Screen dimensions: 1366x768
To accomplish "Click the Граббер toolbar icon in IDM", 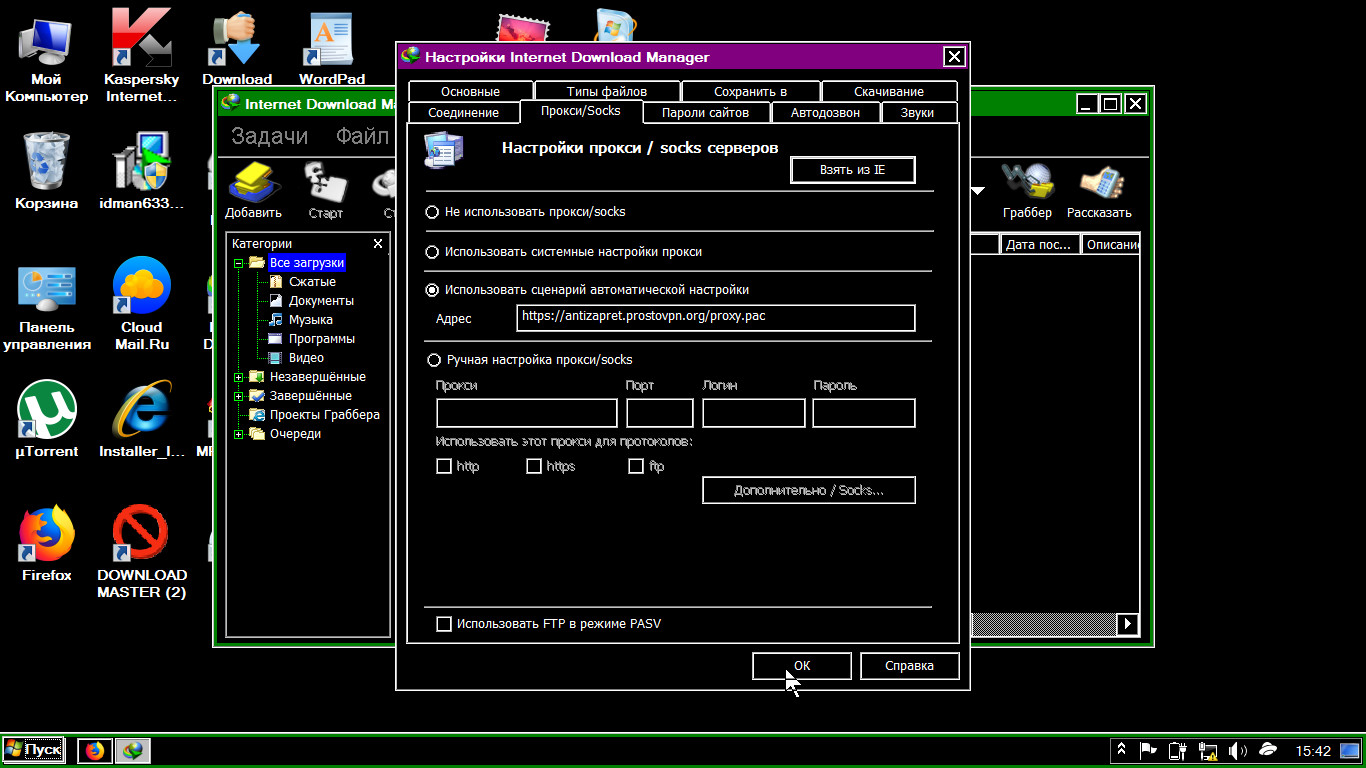I will click(1027, 190).
